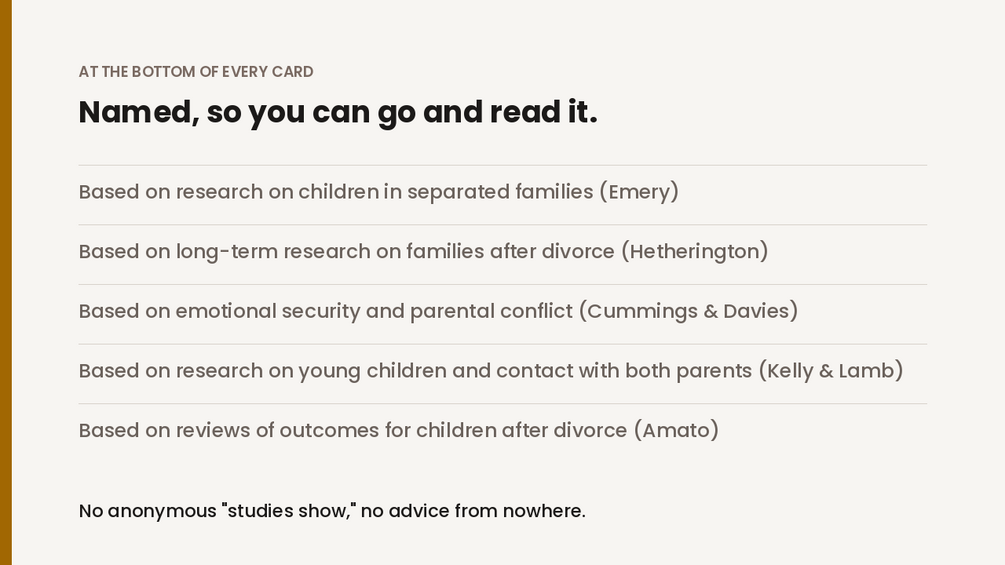Select the "(Emery)" citation name

639,192
